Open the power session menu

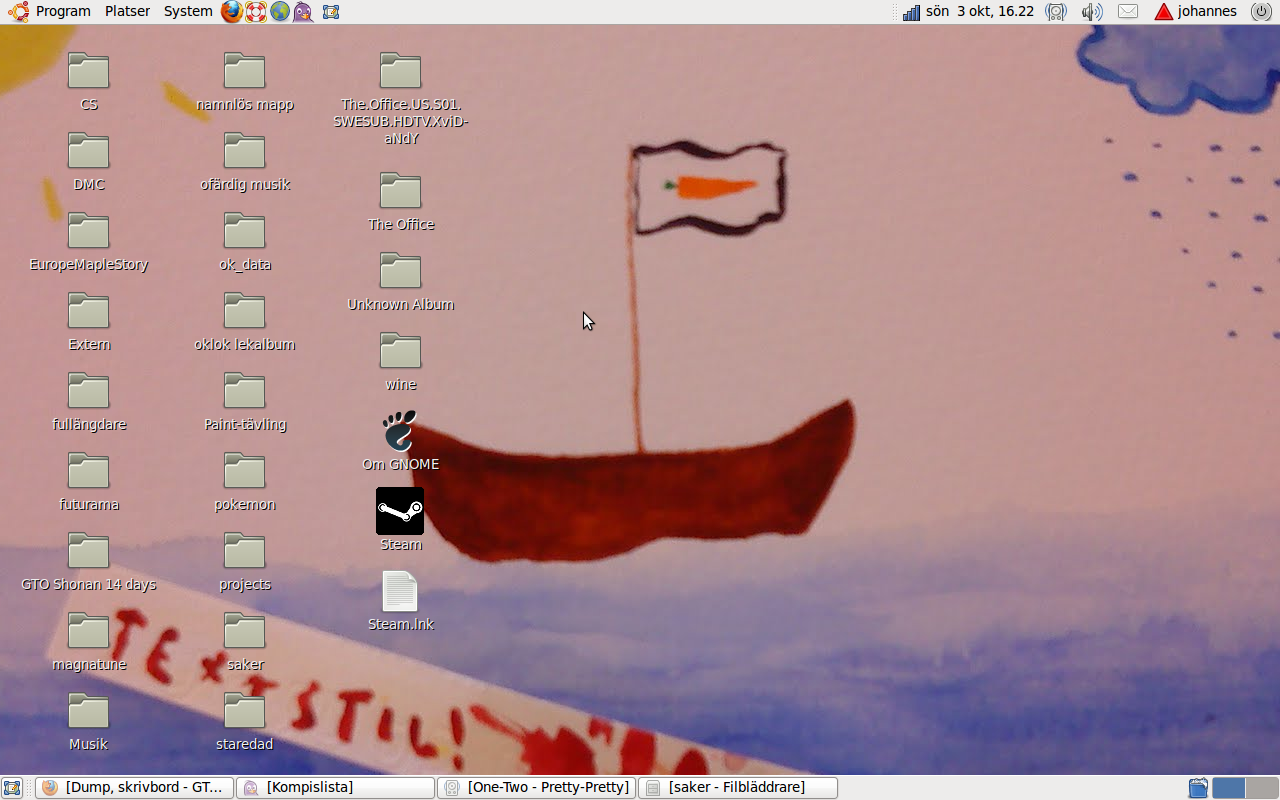(x=1259, y=12)
